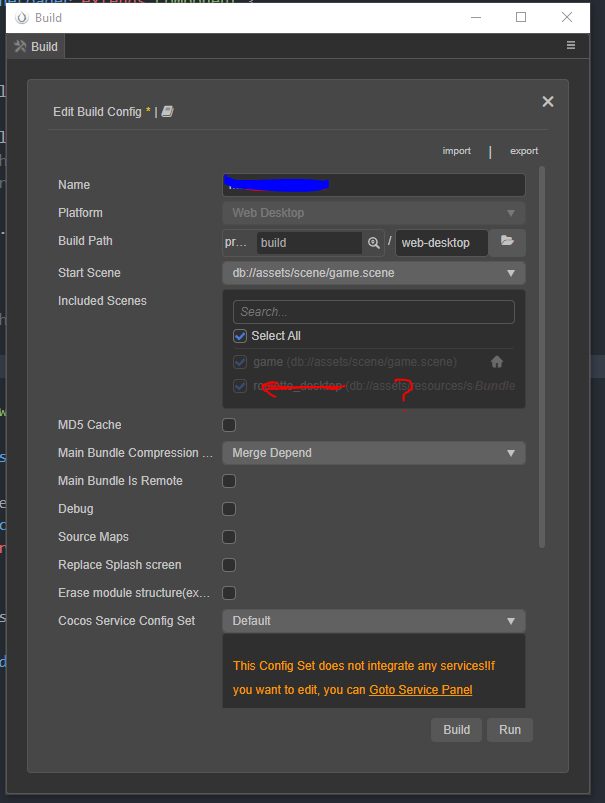The height and width of the screenshot is (803, 605).
Task: Click the import config option
Action: [x=456, y=151]
